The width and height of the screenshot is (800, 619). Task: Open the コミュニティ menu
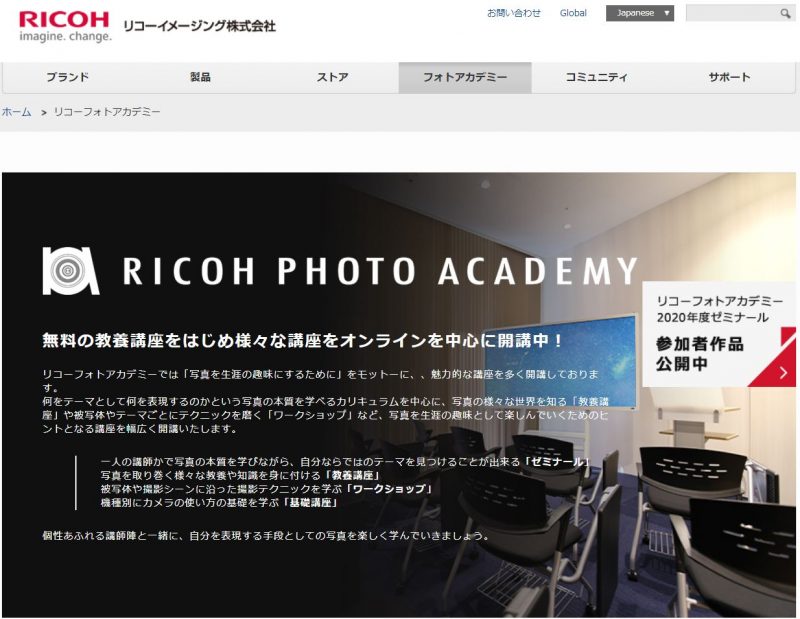pyautogui.click(x=596, y=78)
